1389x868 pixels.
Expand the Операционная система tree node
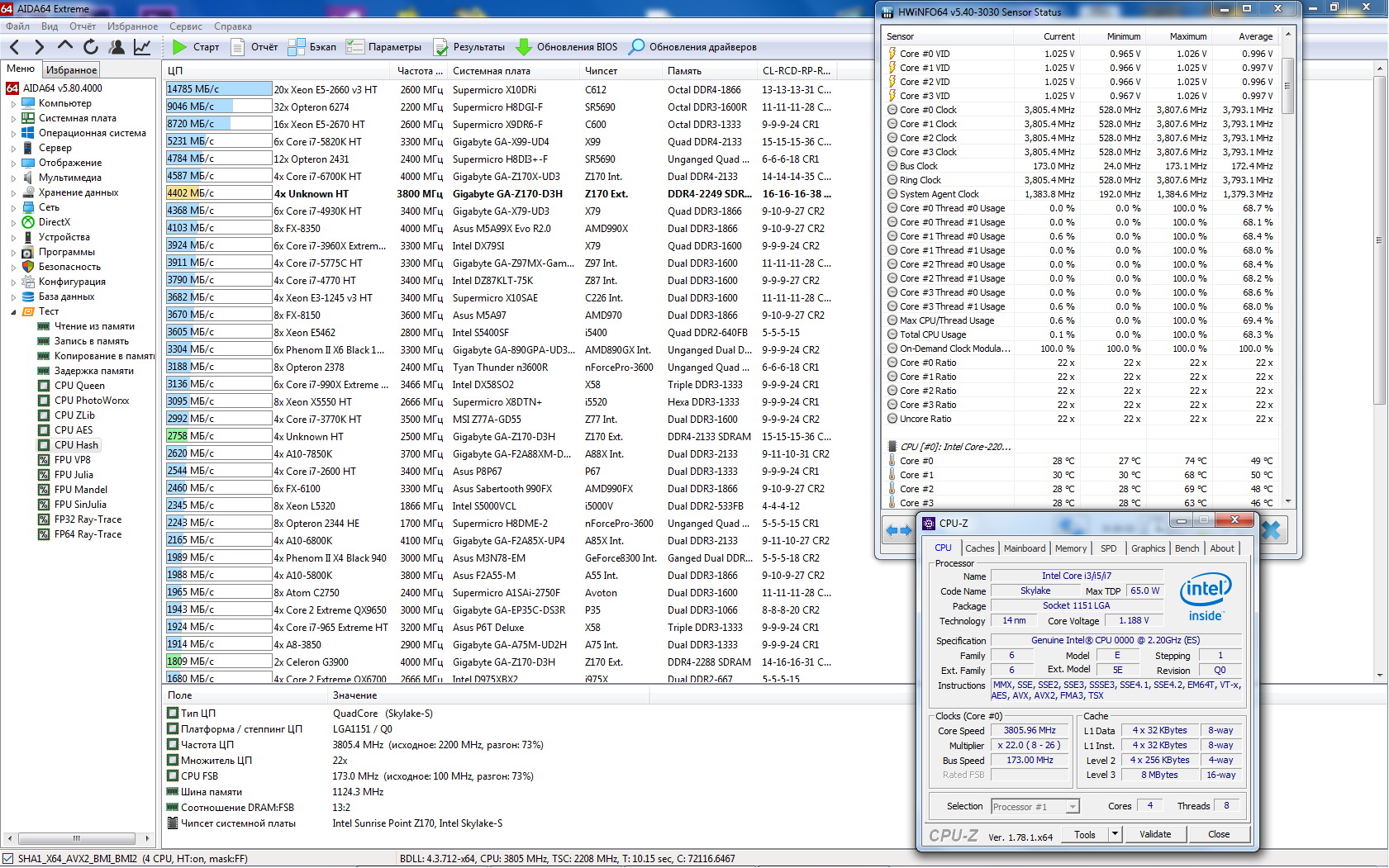click(x=13, y=134)
